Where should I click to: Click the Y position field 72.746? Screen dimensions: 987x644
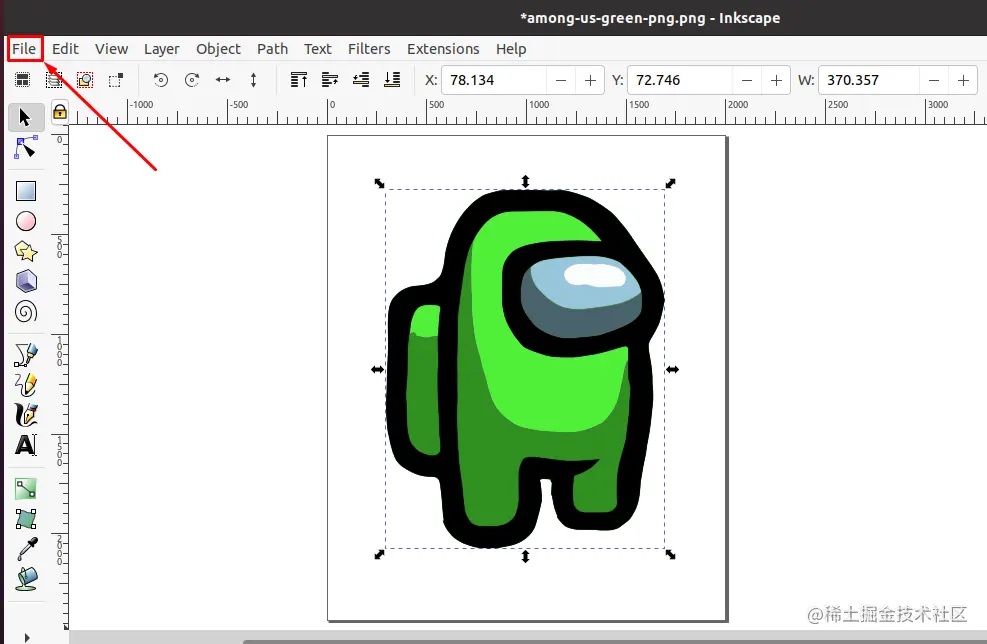680,80
